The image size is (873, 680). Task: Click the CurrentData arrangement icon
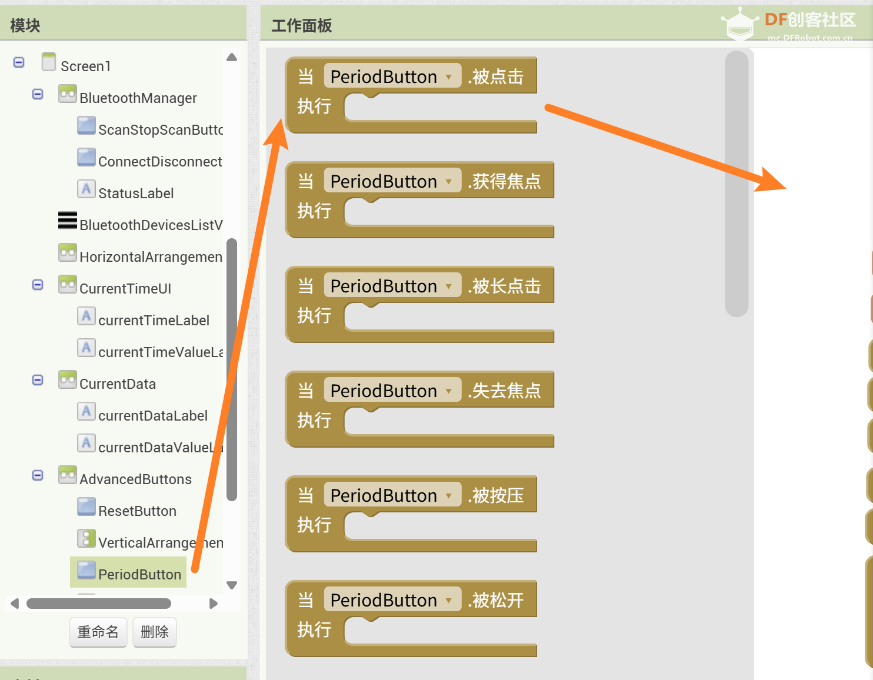click(x=67, y=380)
